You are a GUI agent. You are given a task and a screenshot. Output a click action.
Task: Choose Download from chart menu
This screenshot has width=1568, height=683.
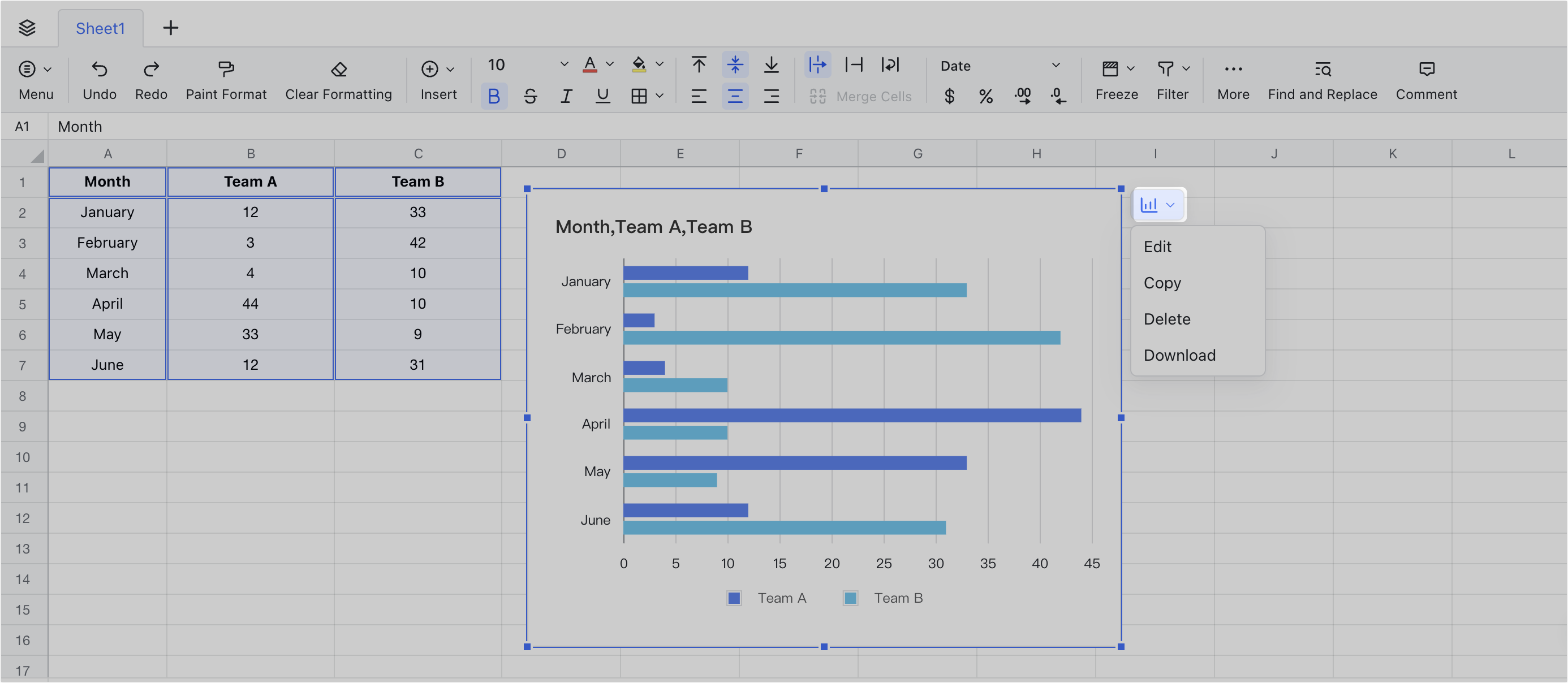[1197, 355]
